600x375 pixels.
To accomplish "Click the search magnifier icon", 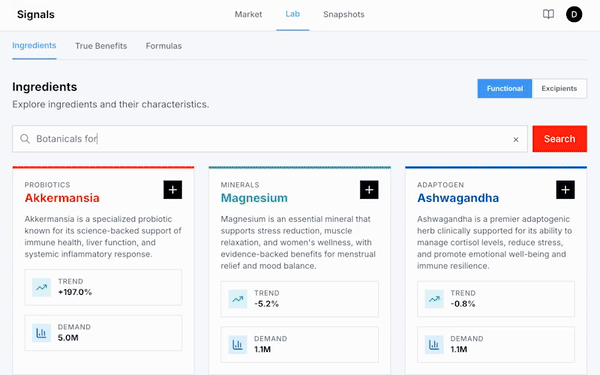I will 25,139.
